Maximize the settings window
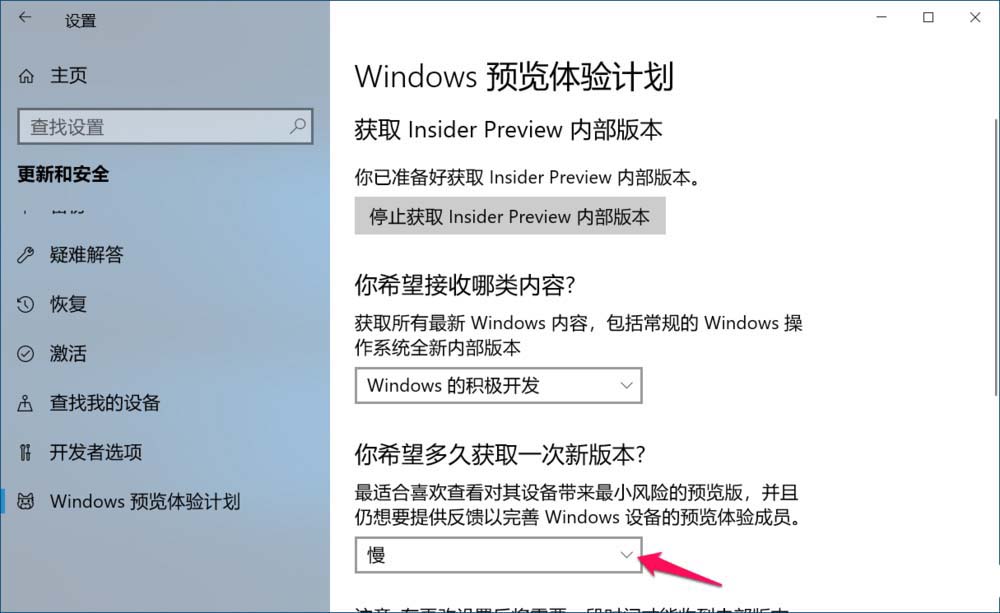The width and height of the screenshot is (1000, 613). pos(928,18)
